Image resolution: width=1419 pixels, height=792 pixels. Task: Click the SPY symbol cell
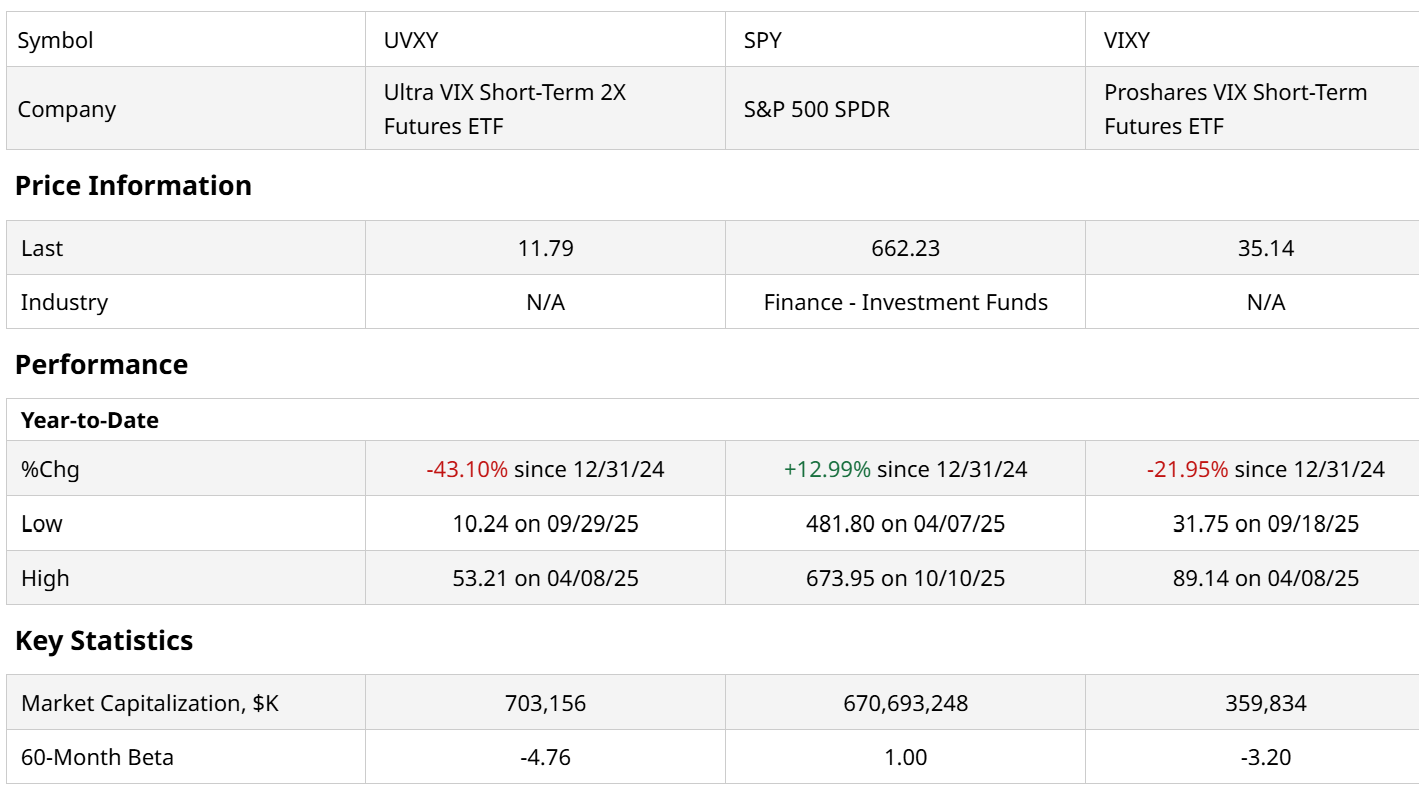(763, 40)
